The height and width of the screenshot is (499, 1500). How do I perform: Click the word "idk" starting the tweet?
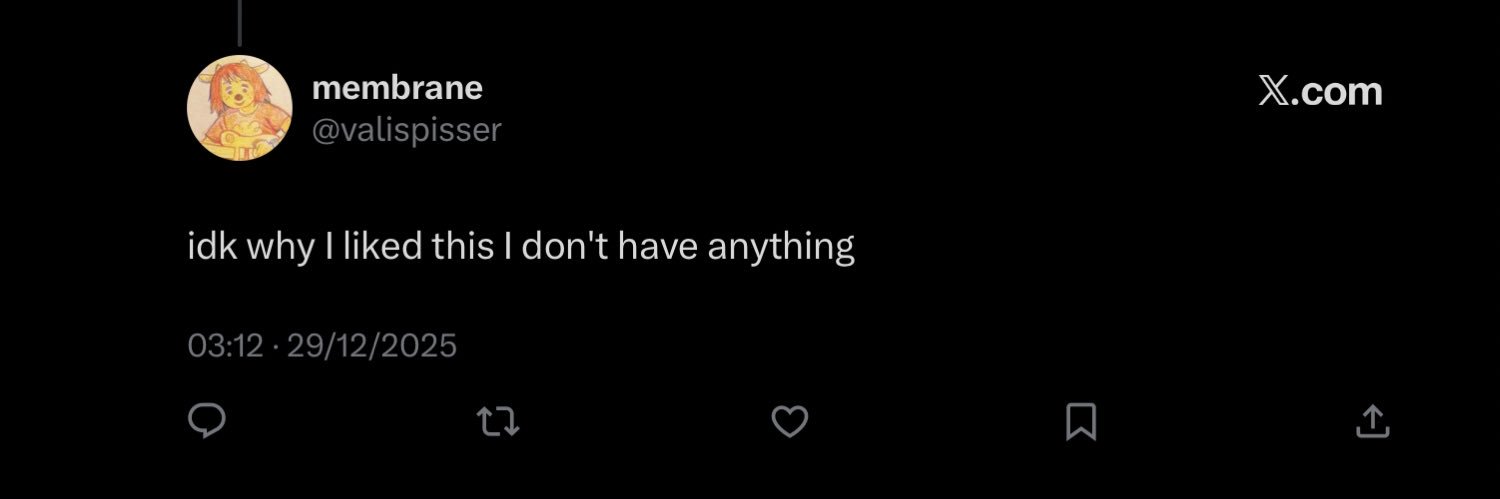pos(212,246)
